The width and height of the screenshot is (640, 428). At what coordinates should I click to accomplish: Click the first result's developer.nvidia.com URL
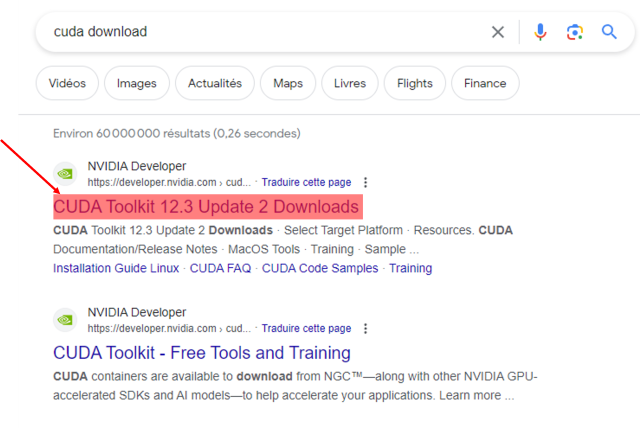pos(169,182)
